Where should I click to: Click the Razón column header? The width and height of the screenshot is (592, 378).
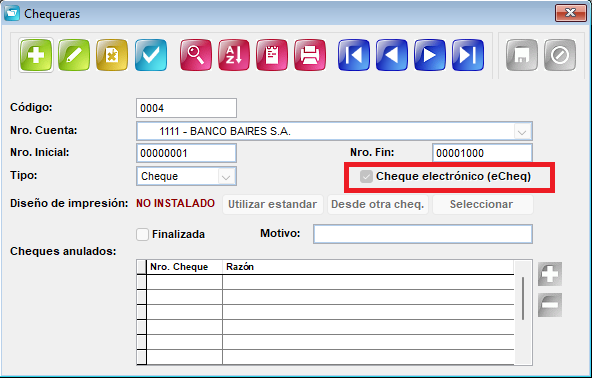(368, 267)
